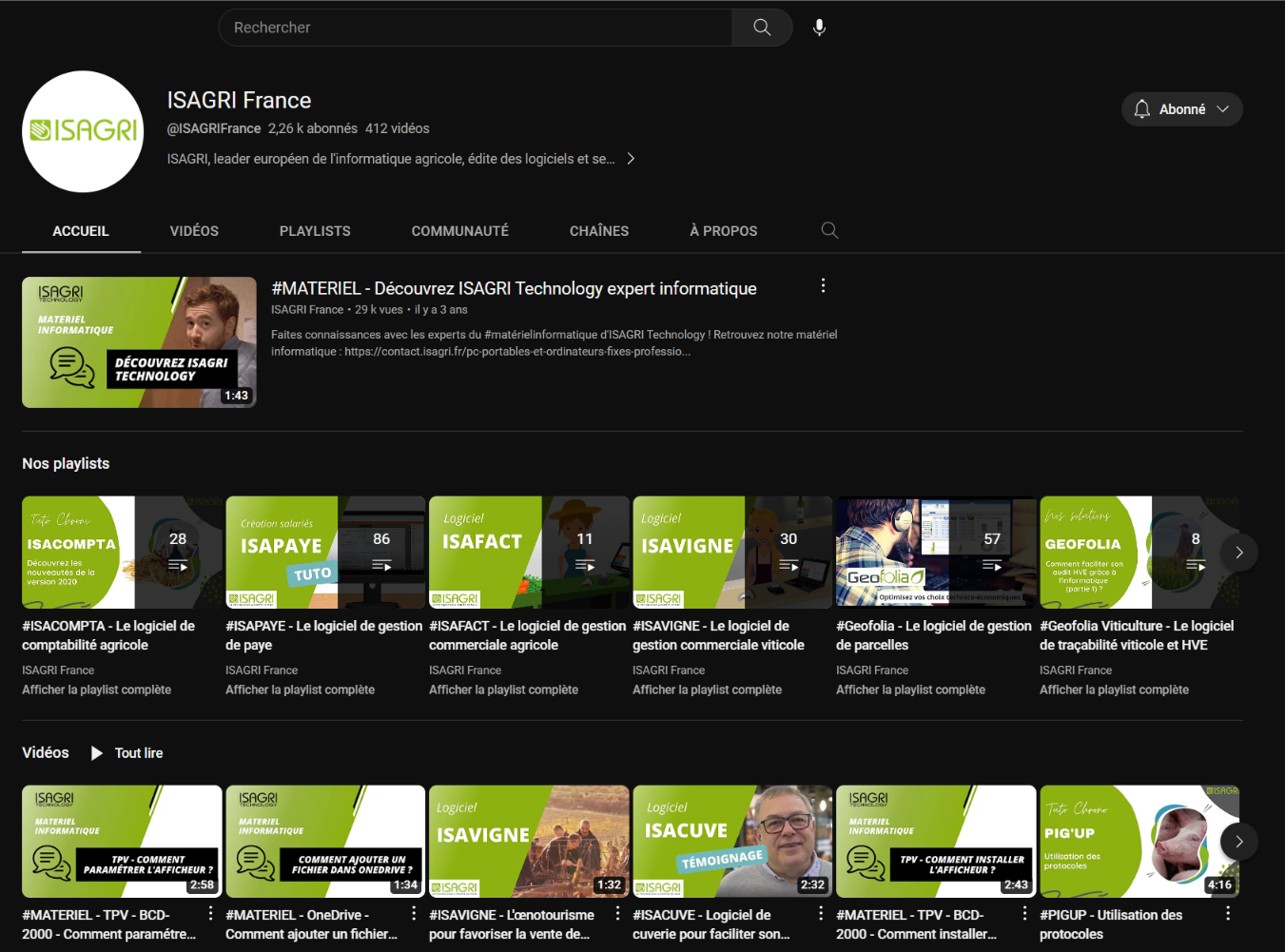Open ISAPAYE playlist title link

coord(323,635)
